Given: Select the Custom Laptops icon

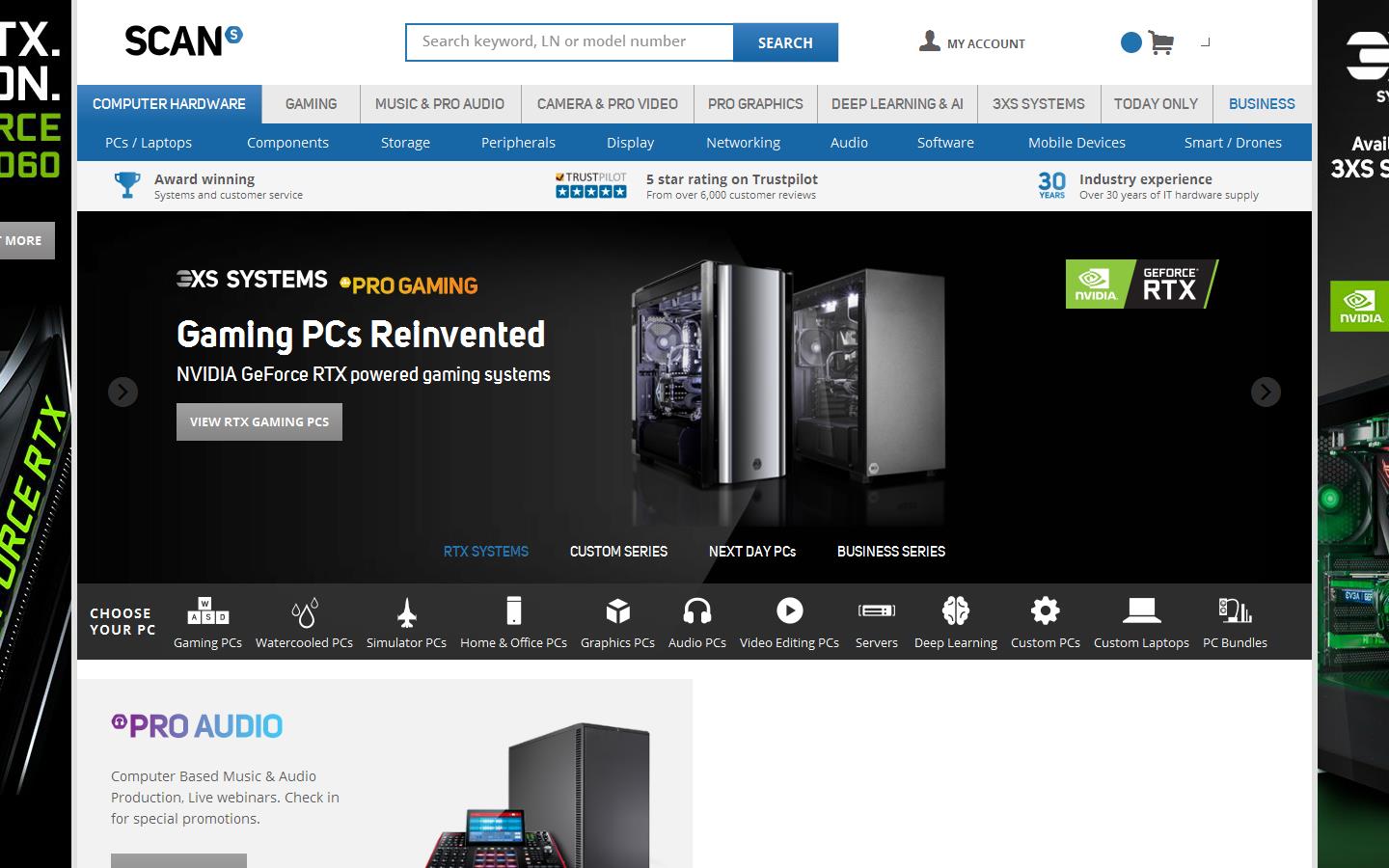Looking at the screenshot, I should (x=1141, y=611).
